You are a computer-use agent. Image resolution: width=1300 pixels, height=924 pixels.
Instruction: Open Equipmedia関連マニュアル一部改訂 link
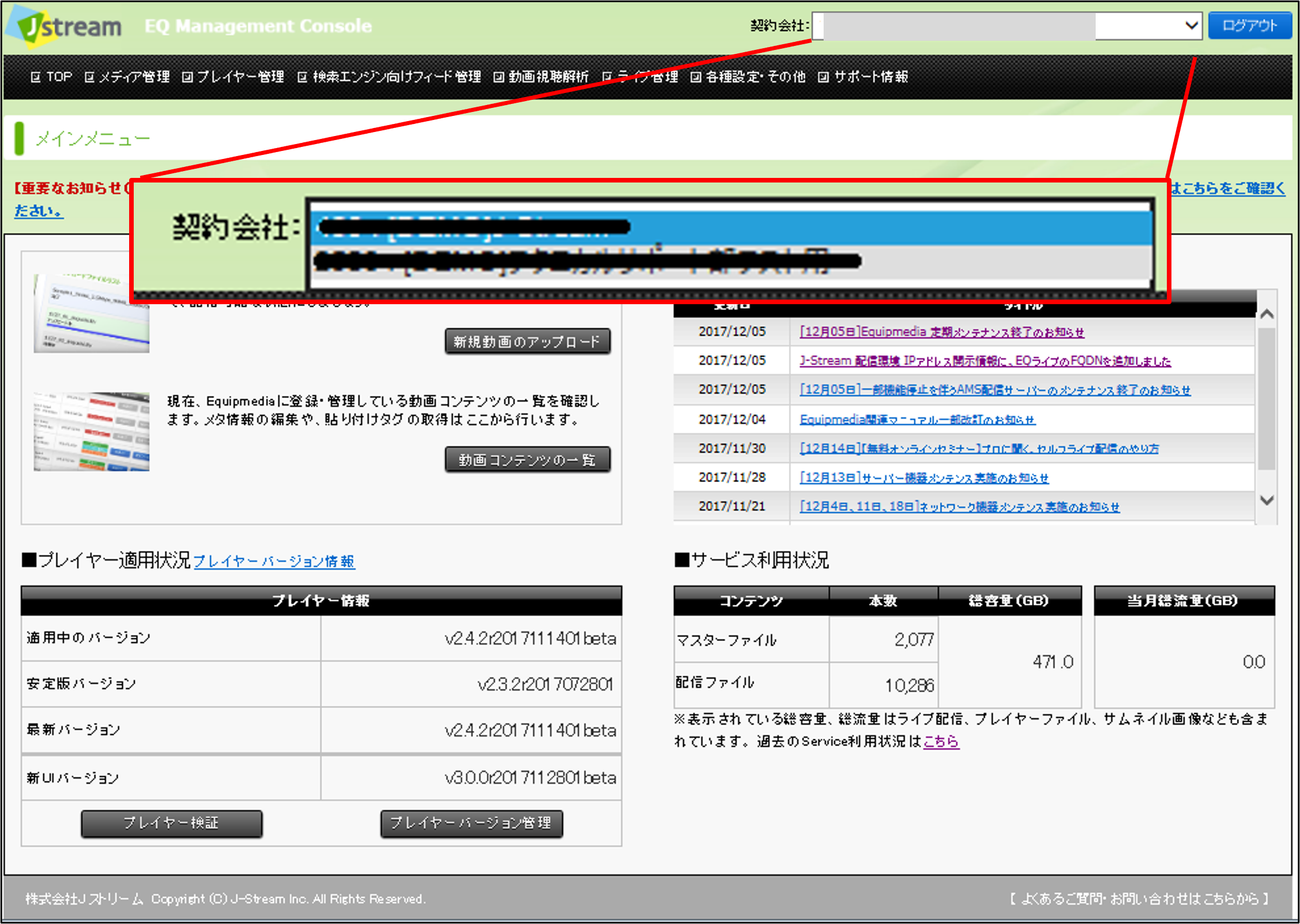point(918,420)
